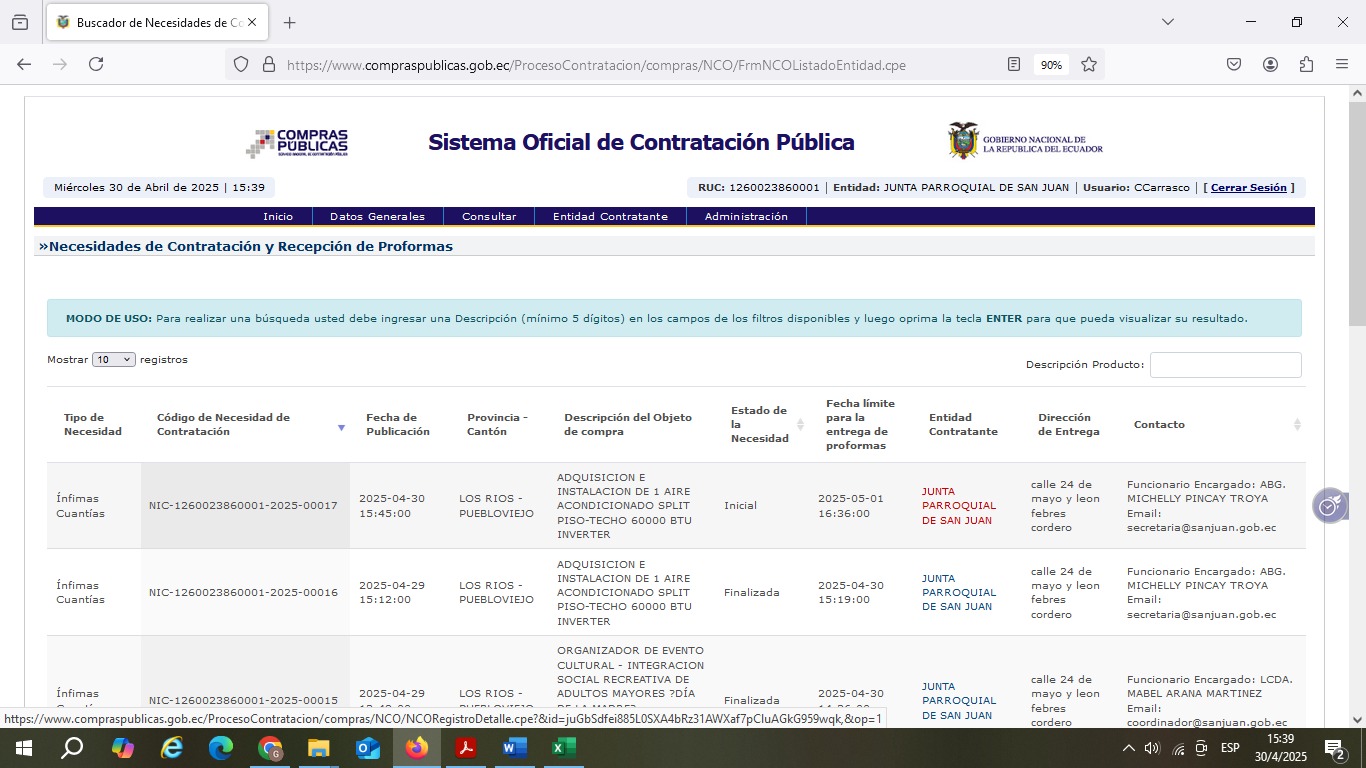This screenshot has width=1366, height=768.
Task: Click the Firefox reload page icon
Action: (x=96, y=64)
